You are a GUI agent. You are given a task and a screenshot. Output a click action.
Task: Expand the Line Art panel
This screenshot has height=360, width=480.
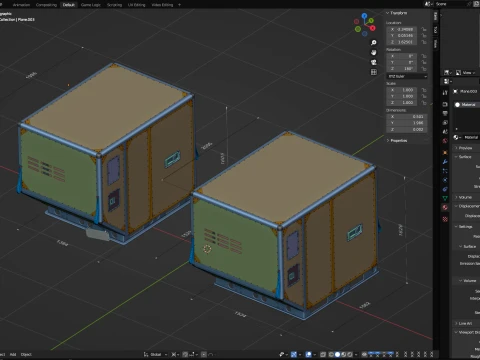463,323
